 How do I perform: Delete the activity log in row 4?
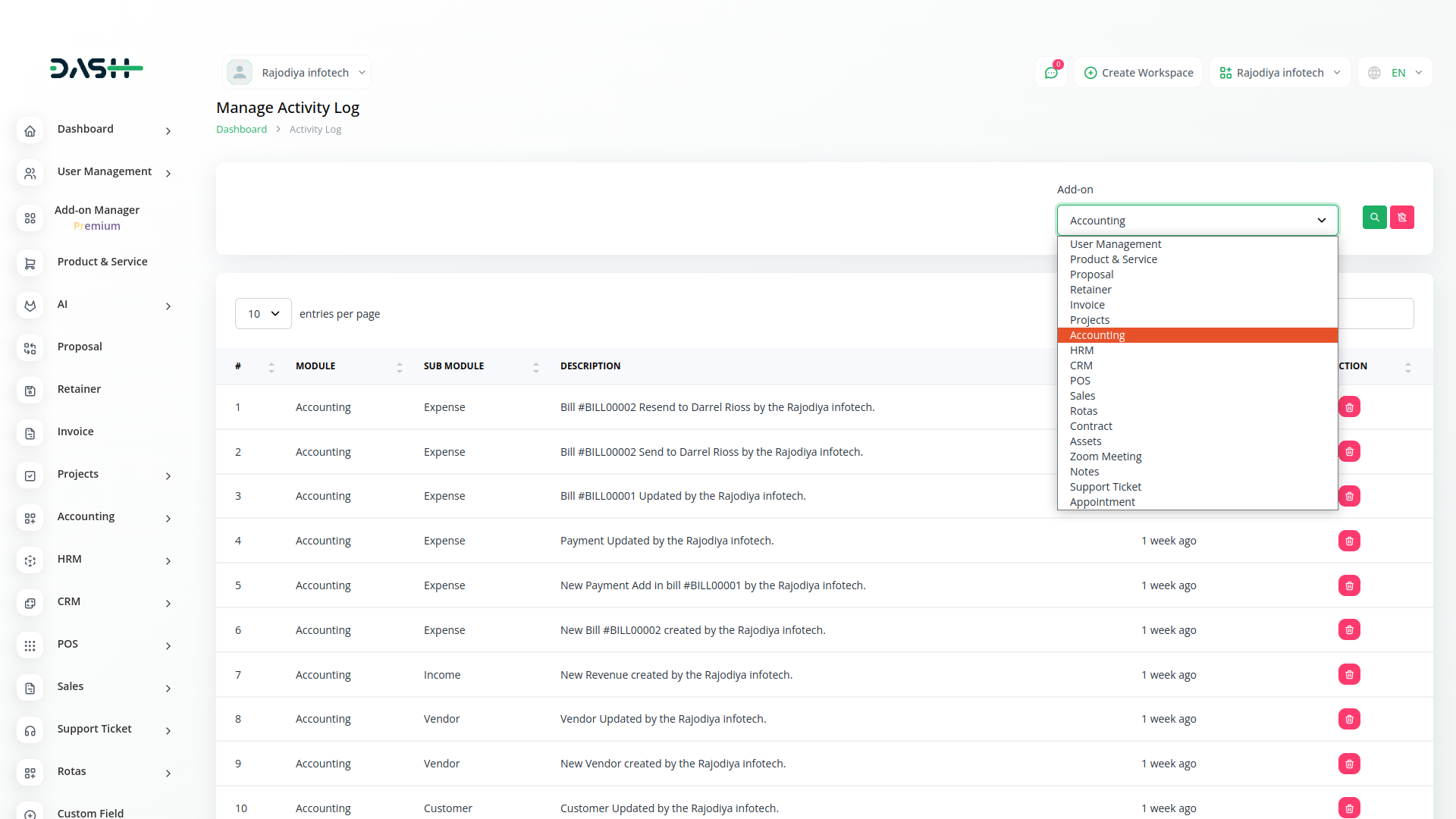point(1349,541)
